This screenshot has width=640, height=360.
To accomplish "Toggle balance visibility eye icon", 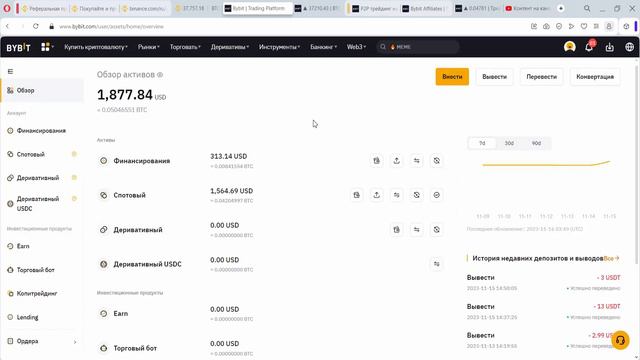I will point(160,75).
